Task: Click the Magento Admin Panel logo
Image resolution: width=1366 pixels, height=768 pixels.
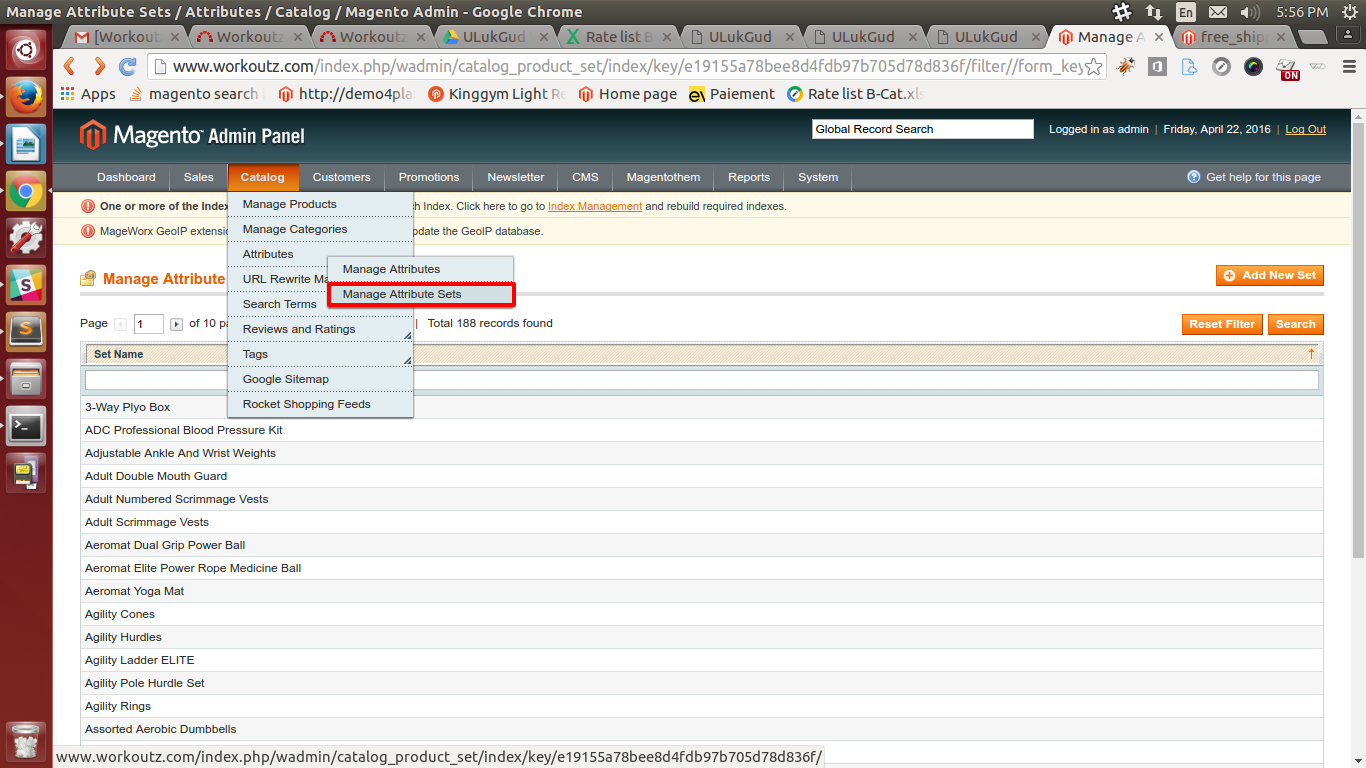Action: 192,135
